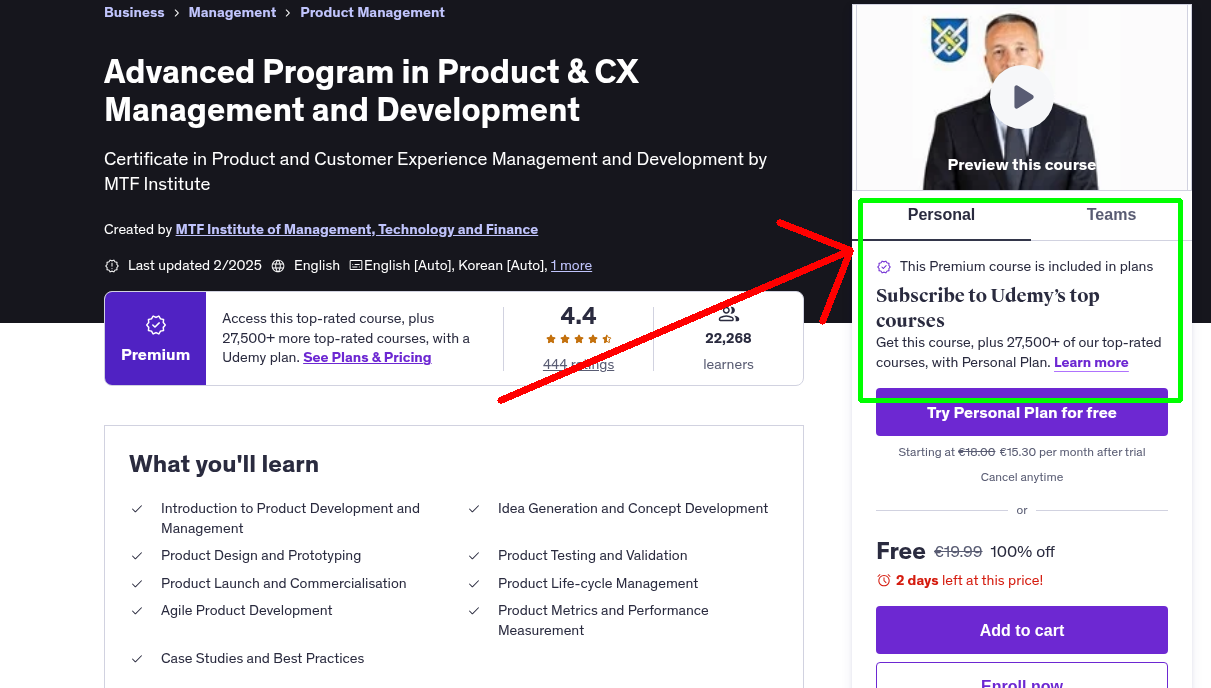Click 'Product Launch and Commercialisation' item
This screenshot has height=688, width=1211.
284,583
